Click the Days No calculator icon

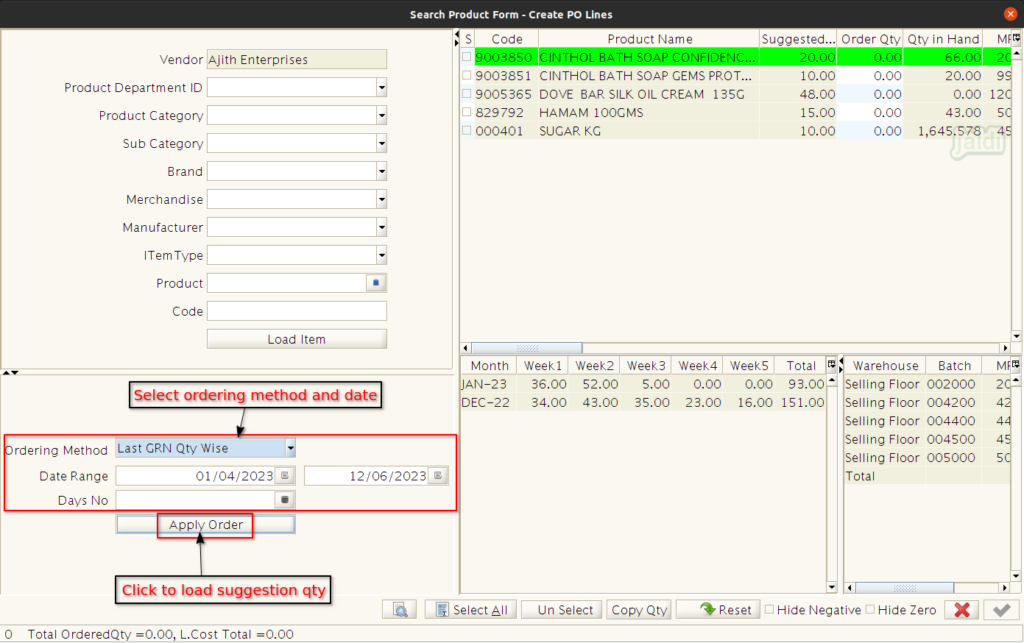tap(285, 500)
